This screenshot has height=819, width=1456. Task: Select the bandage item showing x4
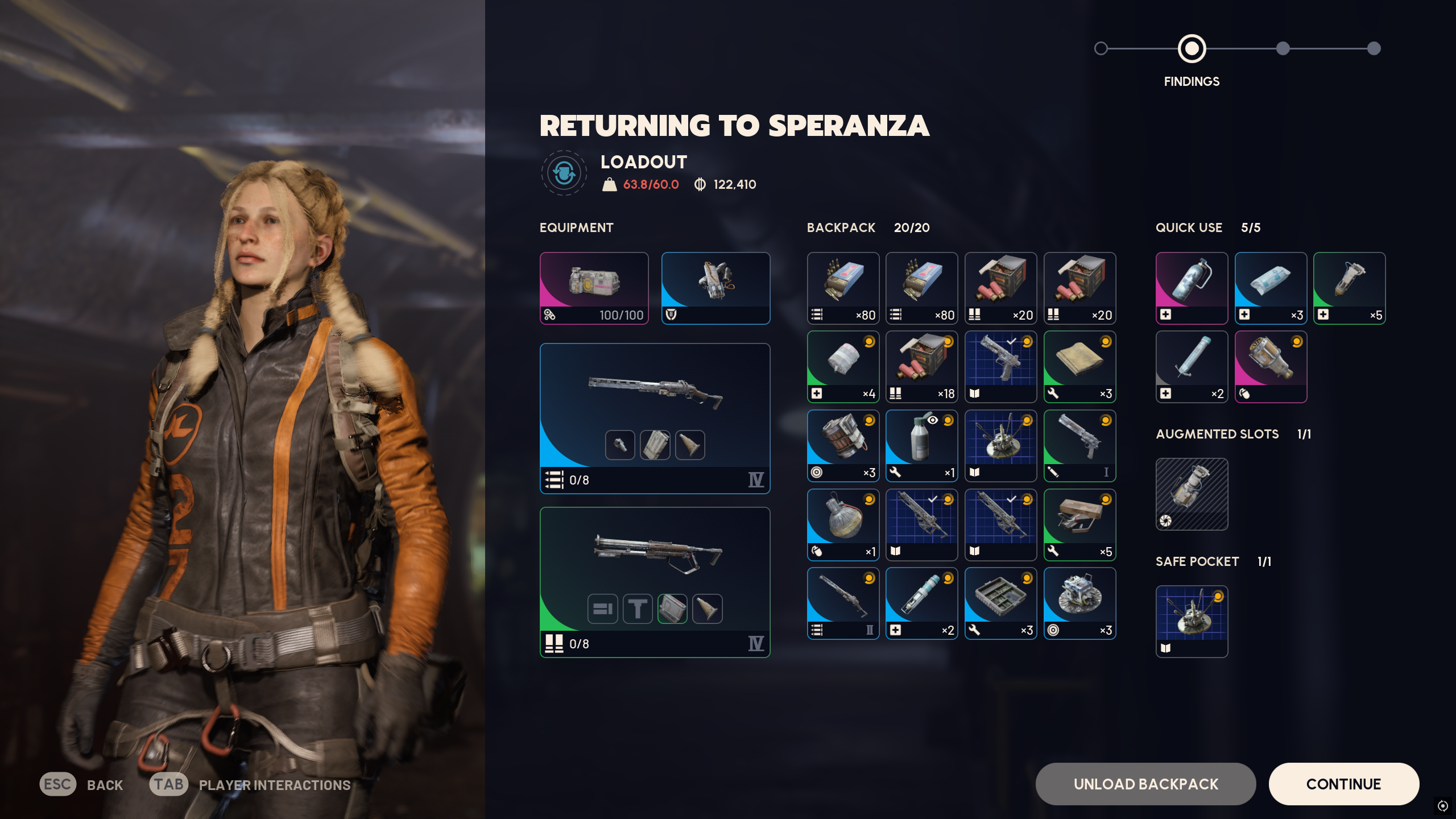coord(843,367)
